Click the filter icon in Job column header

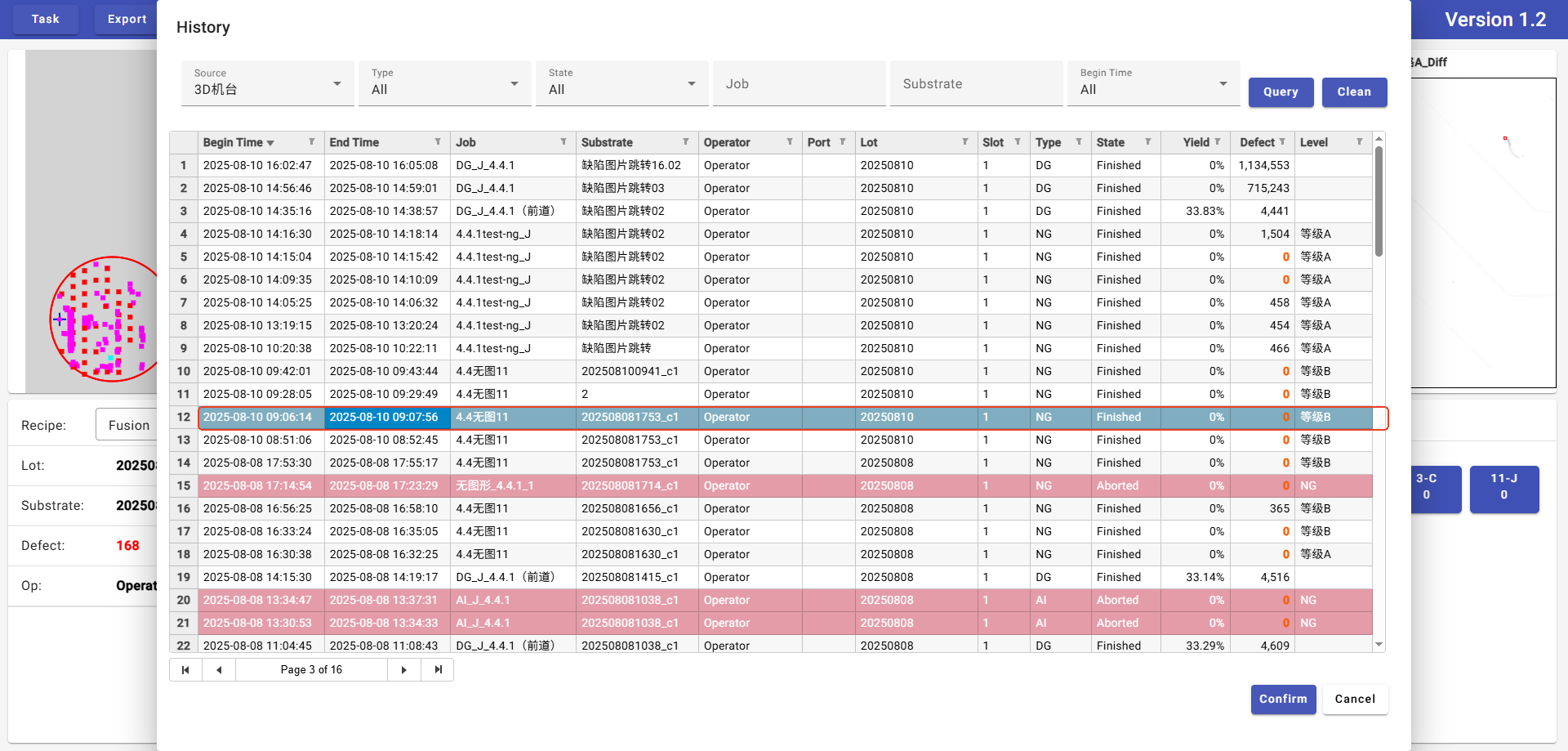563,142
